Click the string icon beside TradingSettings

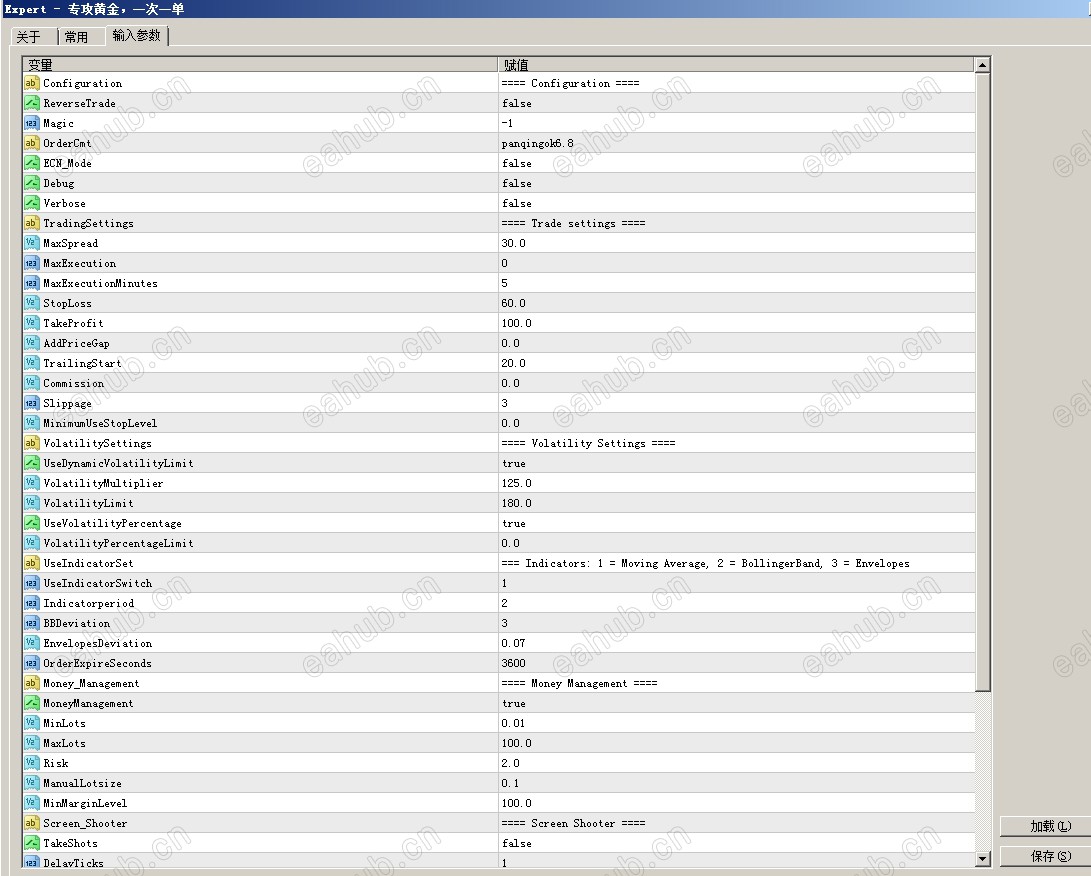(31, 223)
